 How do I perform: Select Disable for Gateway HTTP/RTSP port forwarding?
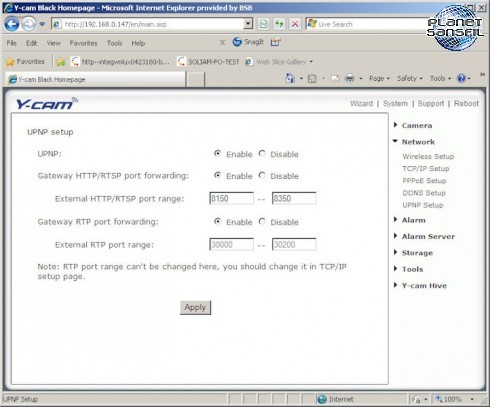(x=262, y=175)
